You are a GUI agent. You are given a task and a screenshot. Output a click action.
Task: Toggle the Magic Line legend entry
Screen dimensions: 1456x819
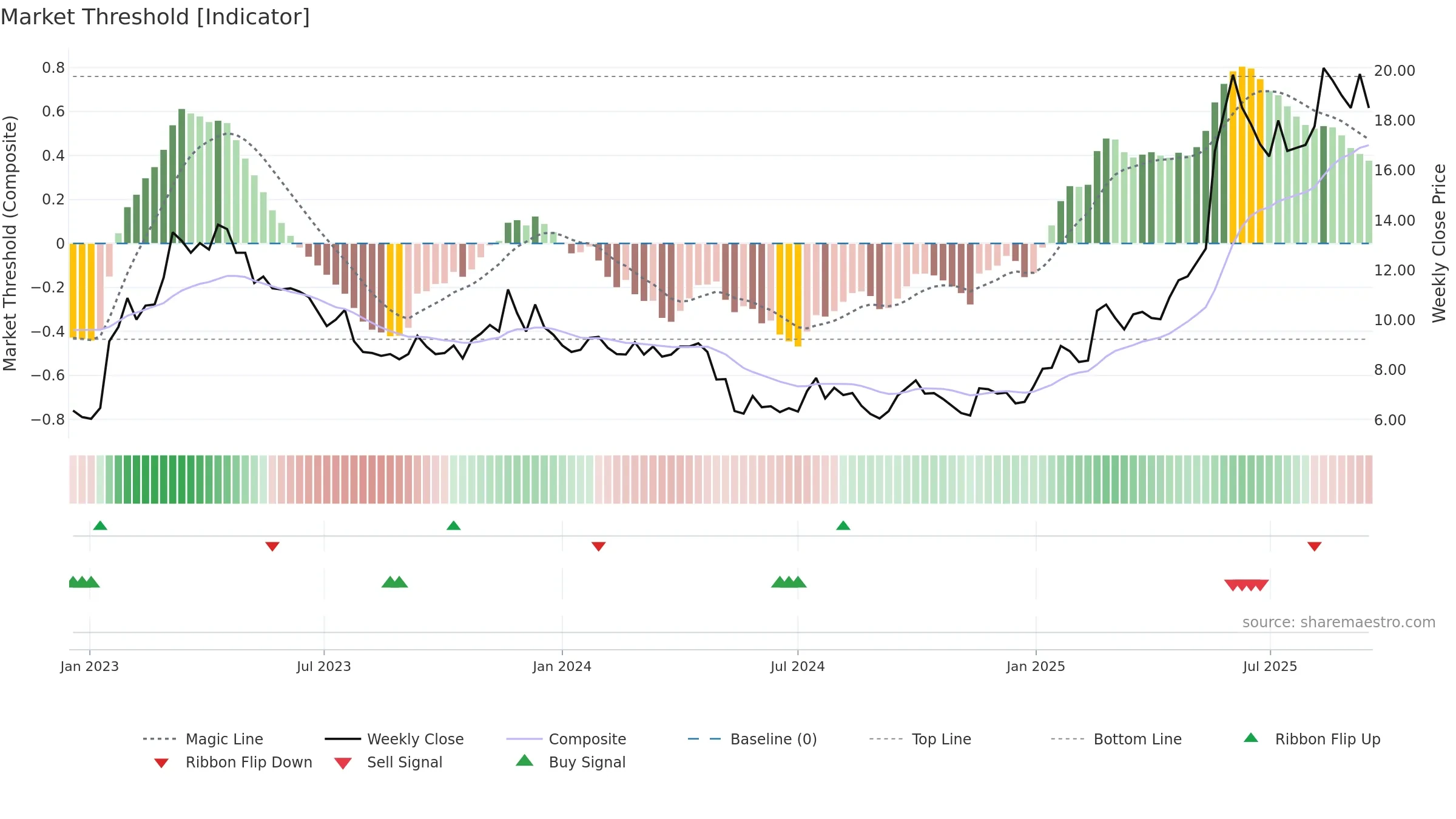[203, 739]
